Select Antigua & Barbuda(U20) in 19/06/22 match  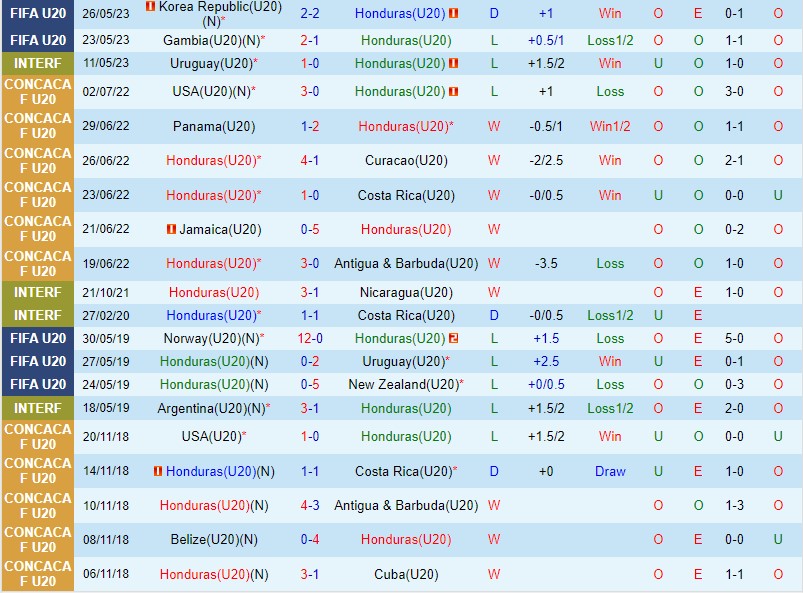(x=405, y=263)
